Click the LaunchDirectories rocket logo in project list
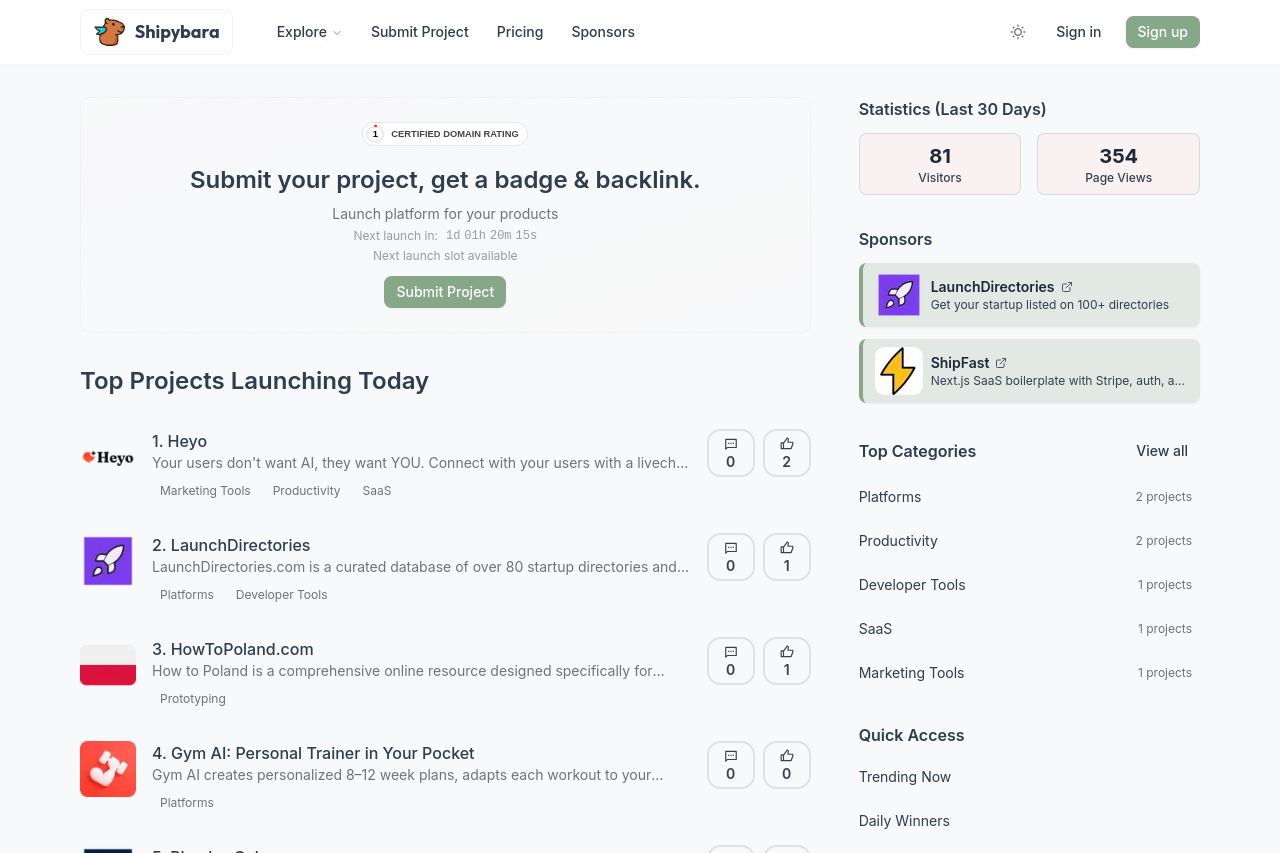Viewport: 1280px width, 853px height. (108, 561)
